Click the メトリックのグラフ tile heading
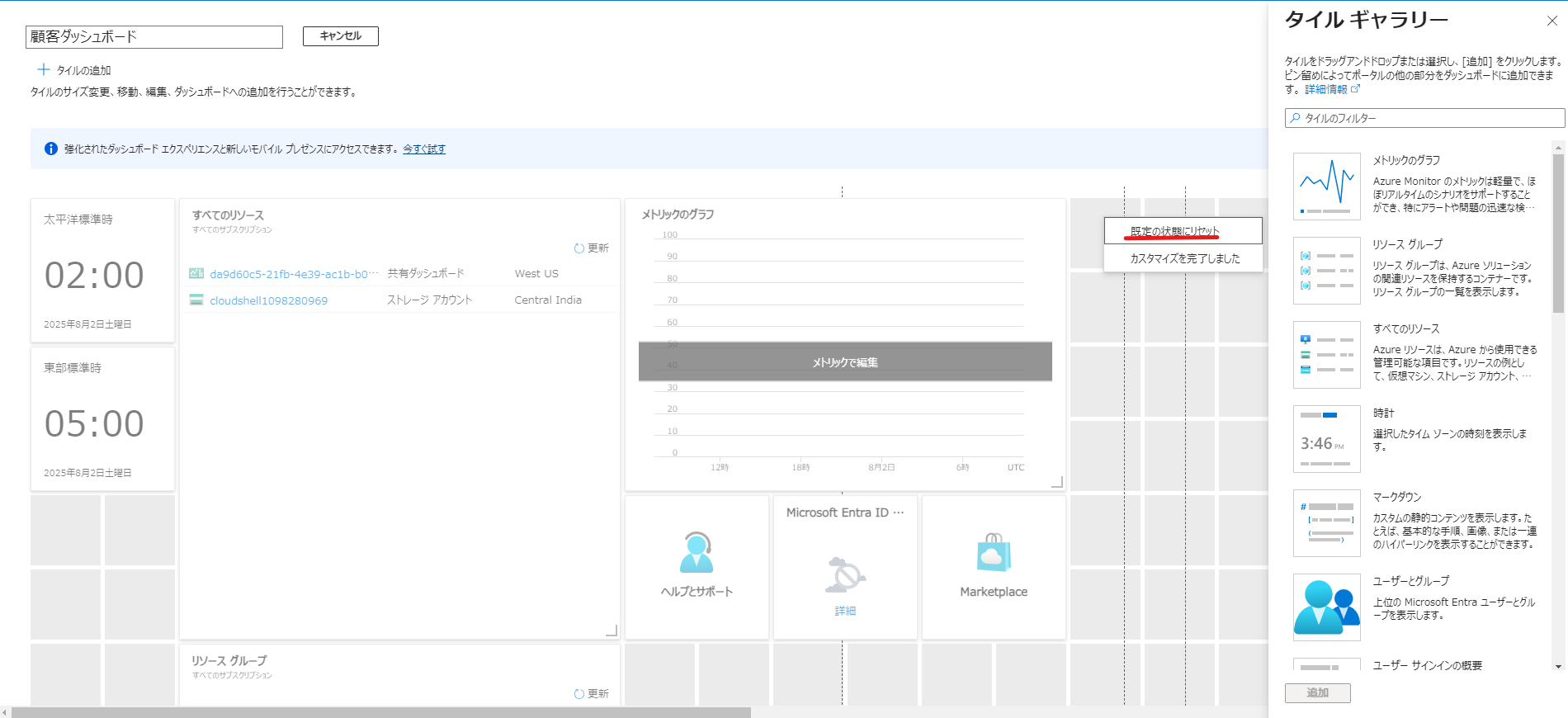 click(x=678, y=214)
